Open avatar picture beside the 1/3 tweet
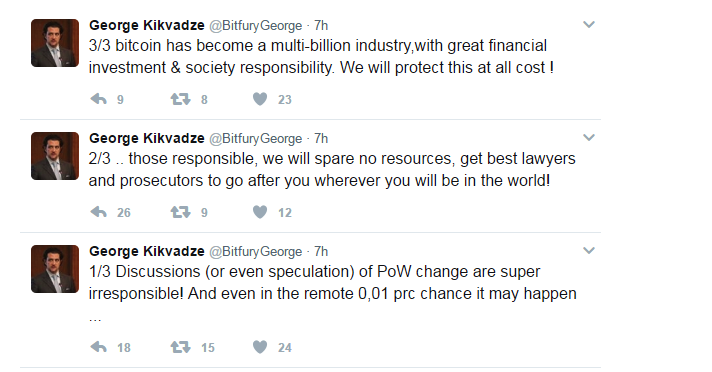Viewport: 712px width, 372px height. (55, 269)
